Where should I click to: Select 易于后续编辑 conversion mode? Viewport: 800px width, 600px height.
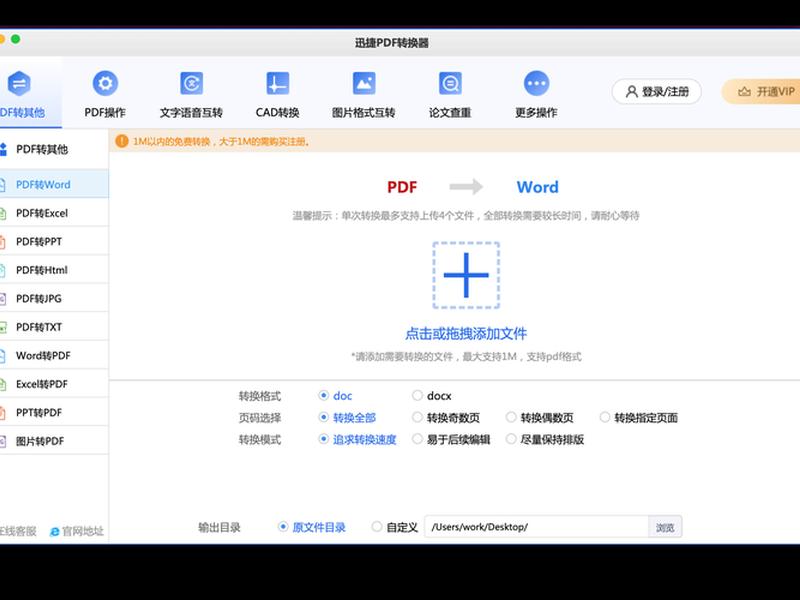tap(417, 439)
